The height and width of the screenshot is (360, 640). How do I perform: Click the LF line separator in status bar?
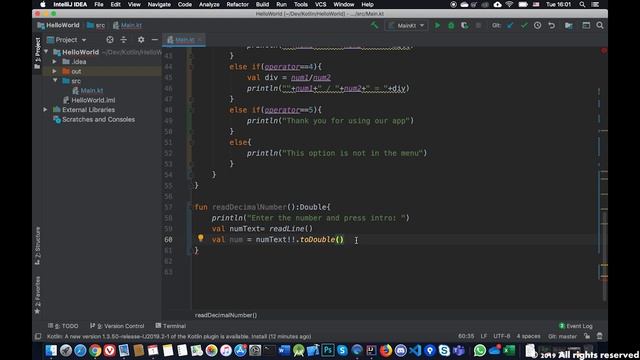click(484, 336)
